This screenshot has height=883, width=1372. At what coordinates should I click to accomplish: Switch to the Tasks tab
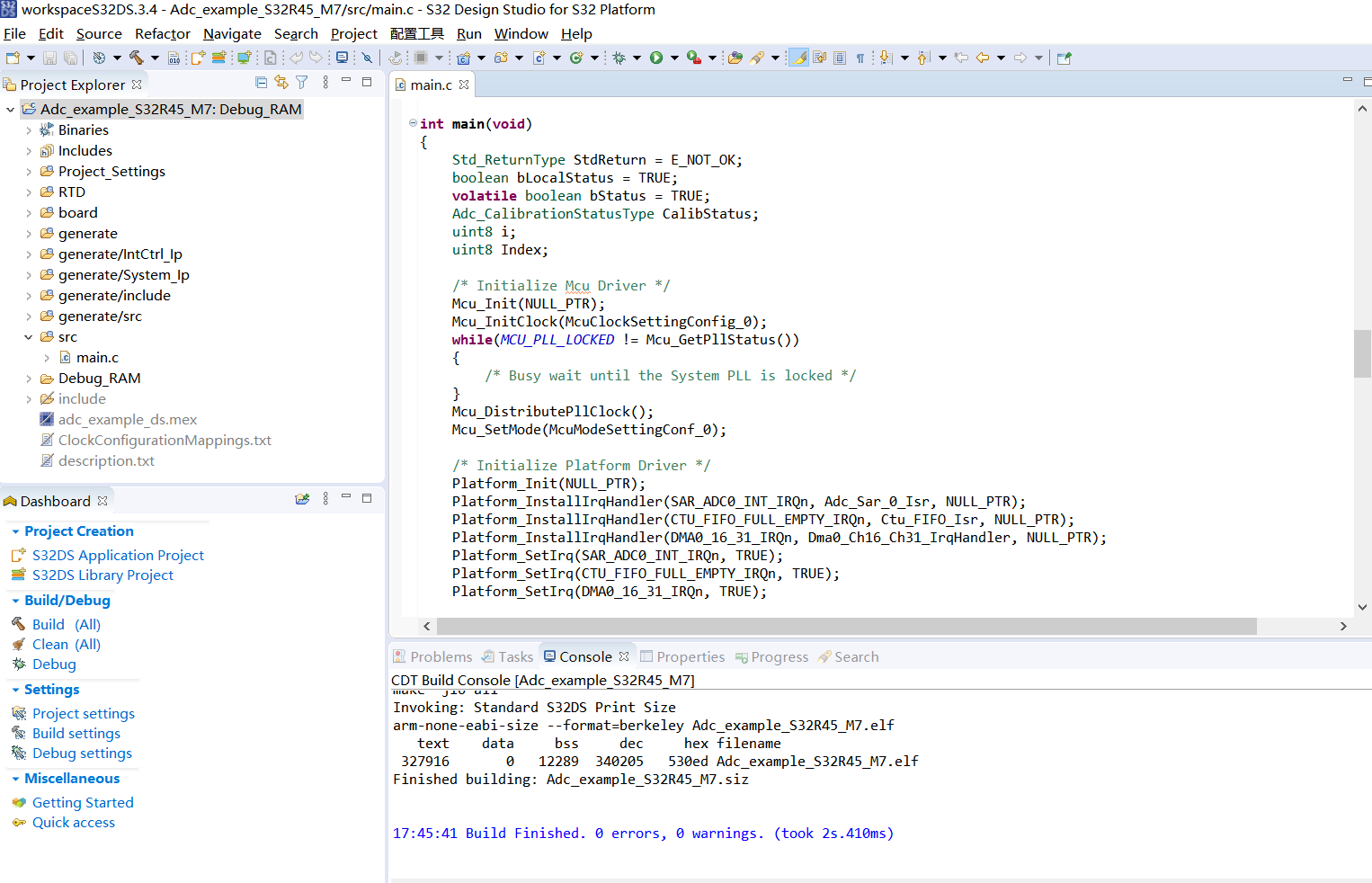point(508,656)
